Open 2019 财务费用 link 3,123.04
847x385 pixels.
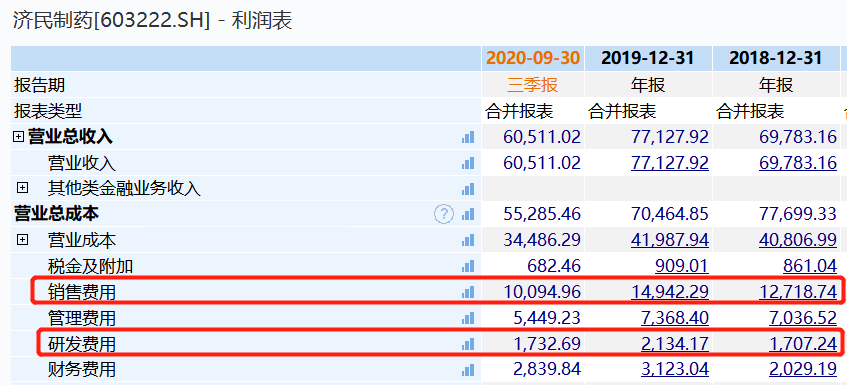(675, 369)
